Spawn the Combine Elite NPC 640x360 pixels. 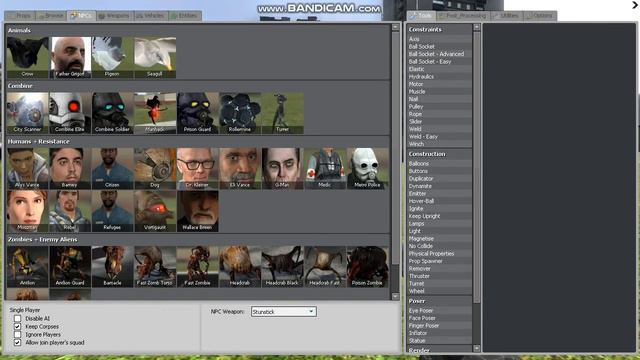coord(70,113)
